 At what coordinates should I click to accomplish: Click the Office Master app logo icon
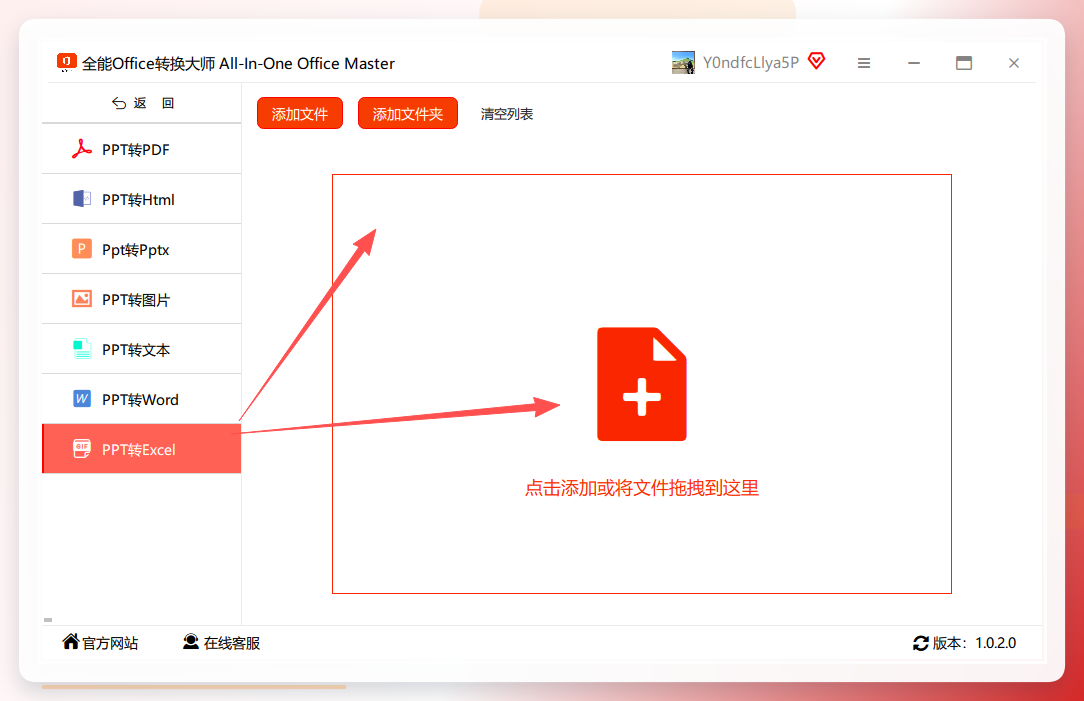coord(66,62)
